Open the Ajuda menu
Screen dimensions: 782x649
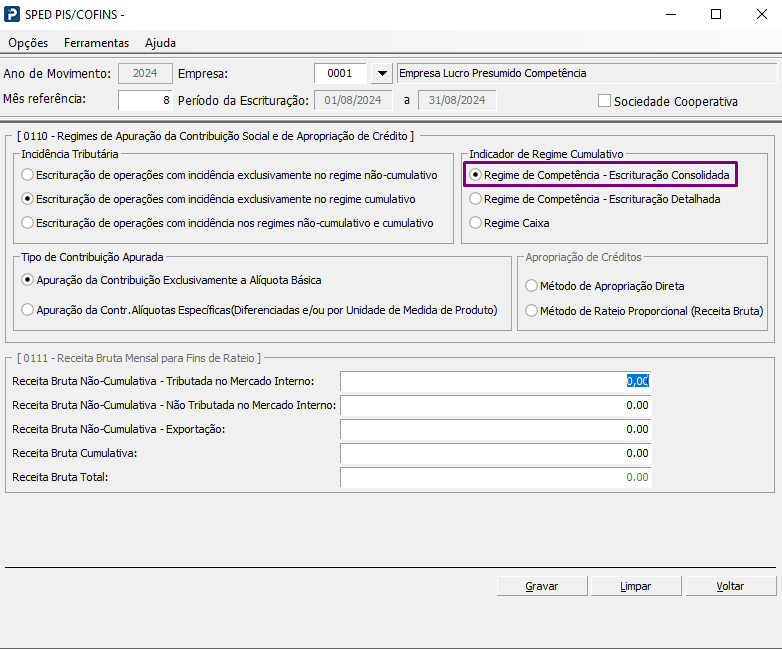tap(160, 43)
